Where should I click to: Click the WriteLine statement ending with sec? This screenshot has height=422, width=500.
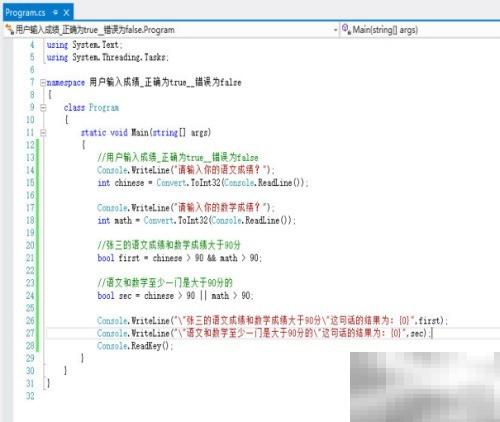(x=265, y=333)
